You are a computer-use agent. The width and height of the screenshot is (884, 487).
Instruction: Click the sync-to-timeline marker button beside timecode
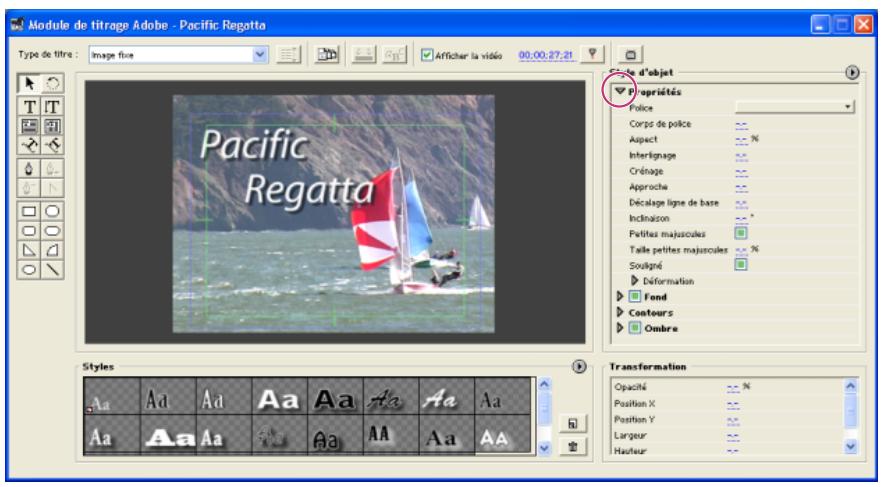[592, 54]
